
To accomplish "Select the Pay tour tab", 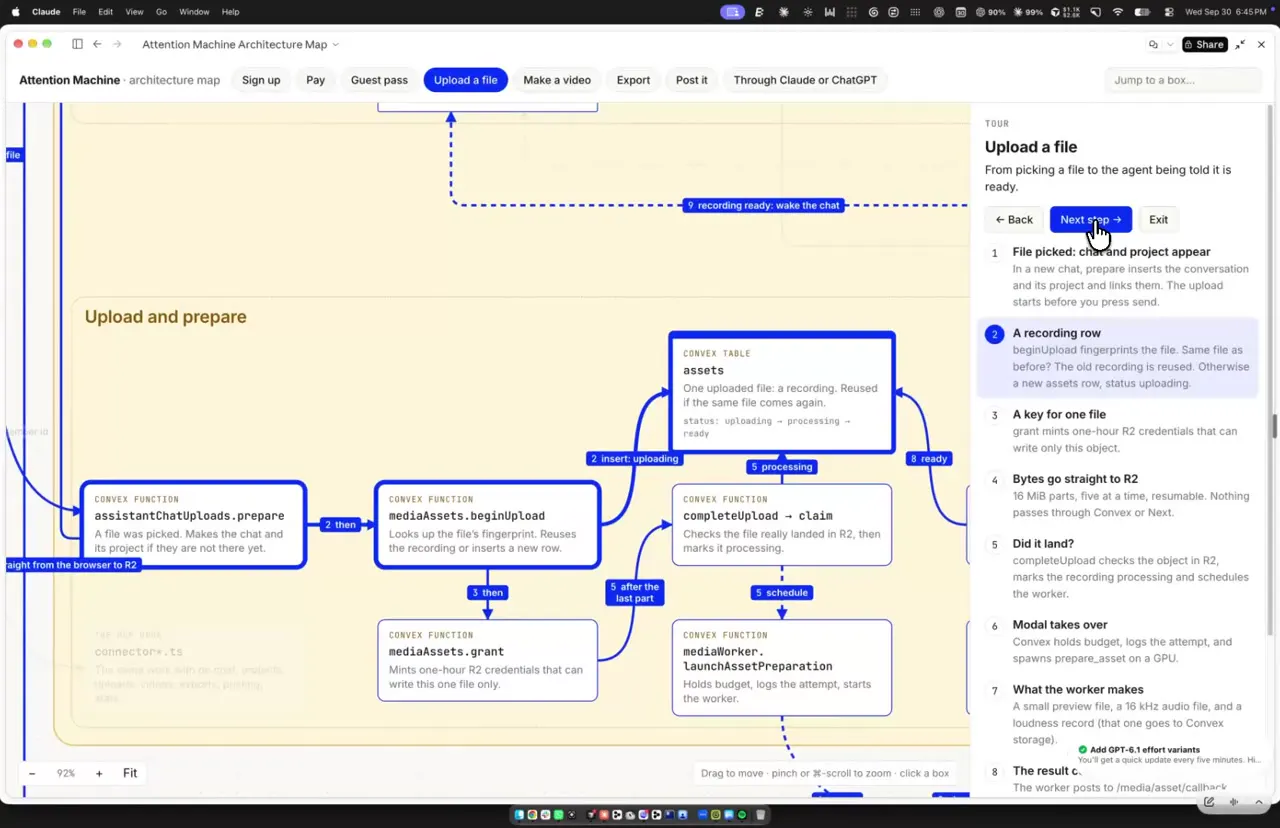I will tap(316, 80).
